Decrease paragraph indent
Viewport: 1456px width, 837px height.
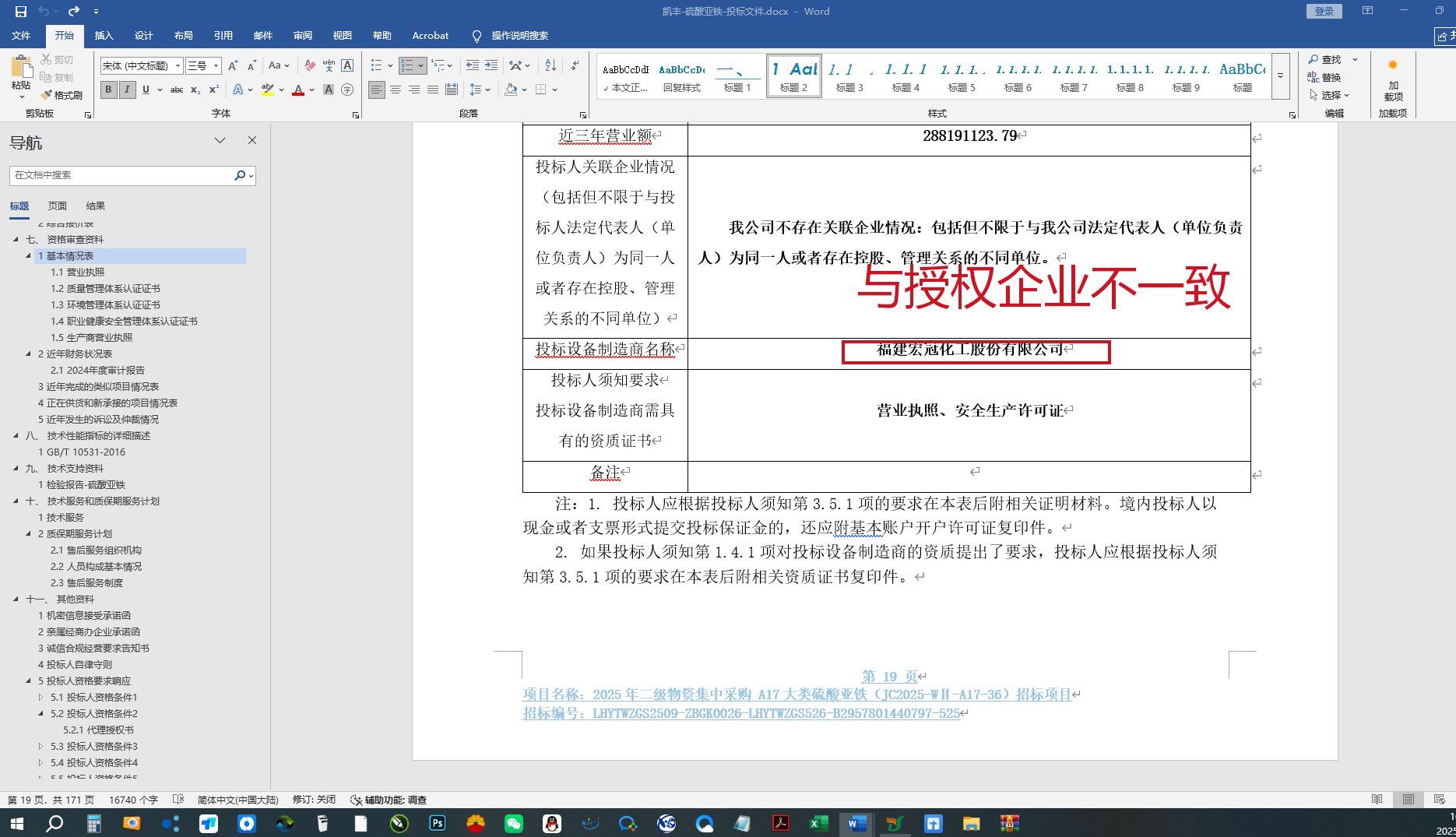click(x=472, y=66)
